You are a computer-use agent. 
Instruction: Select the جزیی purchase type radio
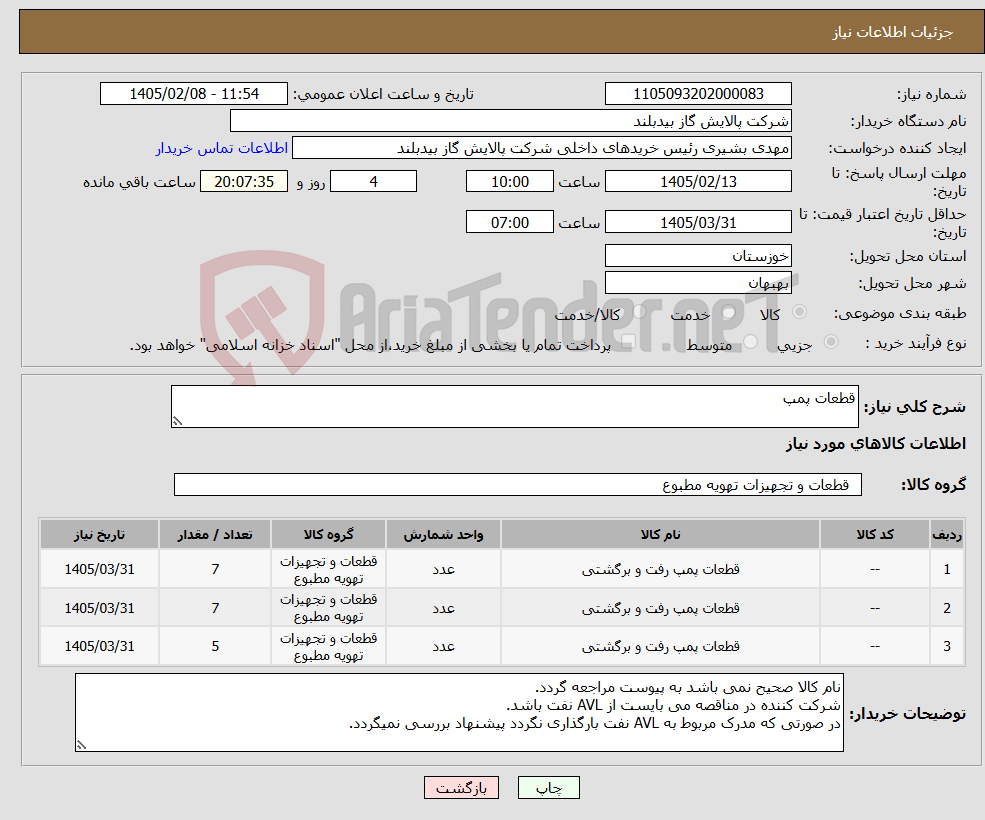pos(830,342)
